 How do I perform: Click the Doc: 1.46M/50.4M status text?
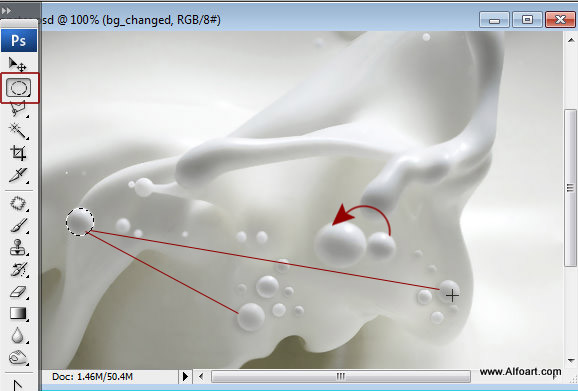tap(92, 377)
